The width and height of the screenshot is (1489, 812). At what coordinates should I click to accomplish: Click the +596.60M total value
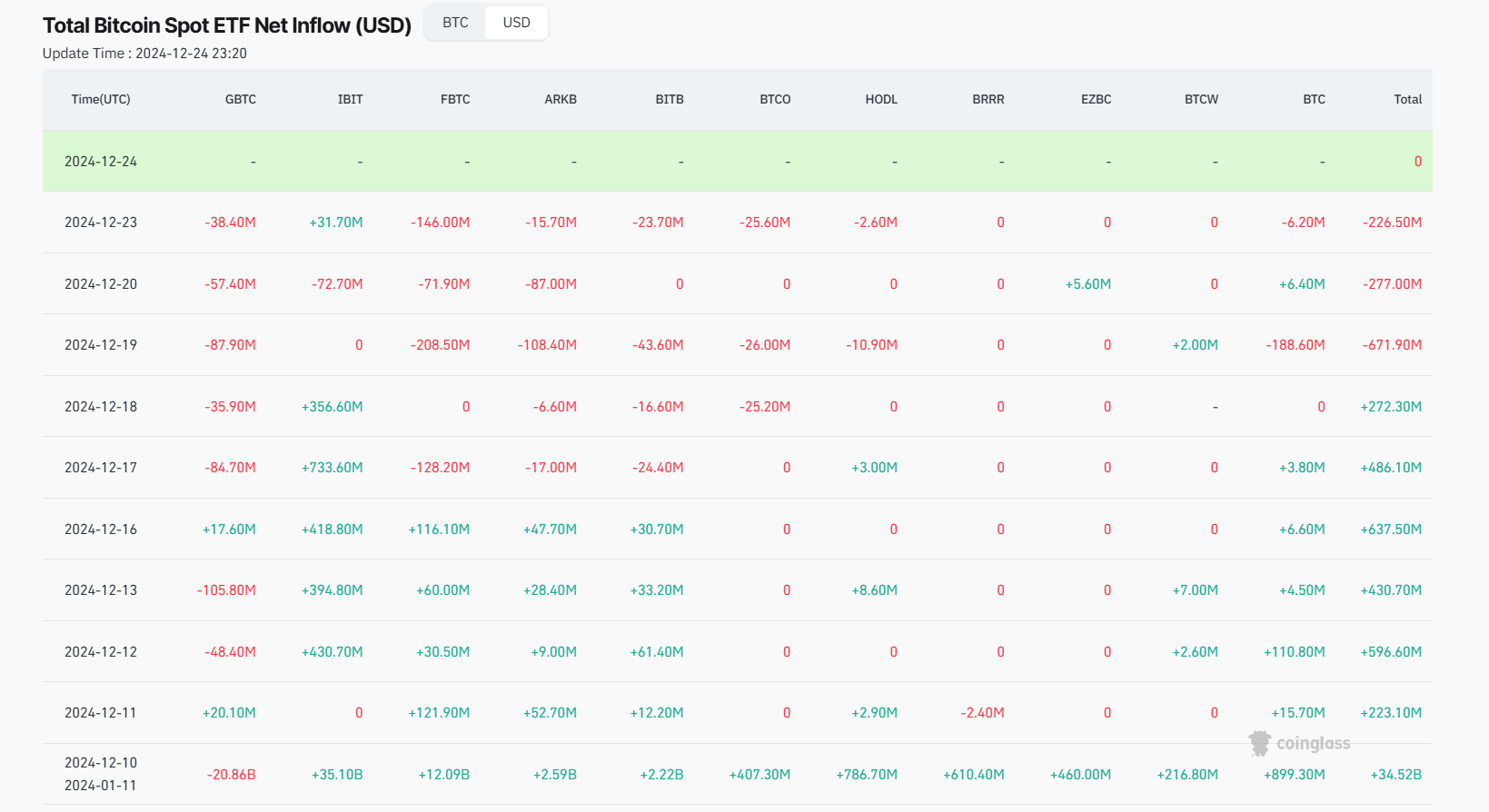(x=1391, y=652)
